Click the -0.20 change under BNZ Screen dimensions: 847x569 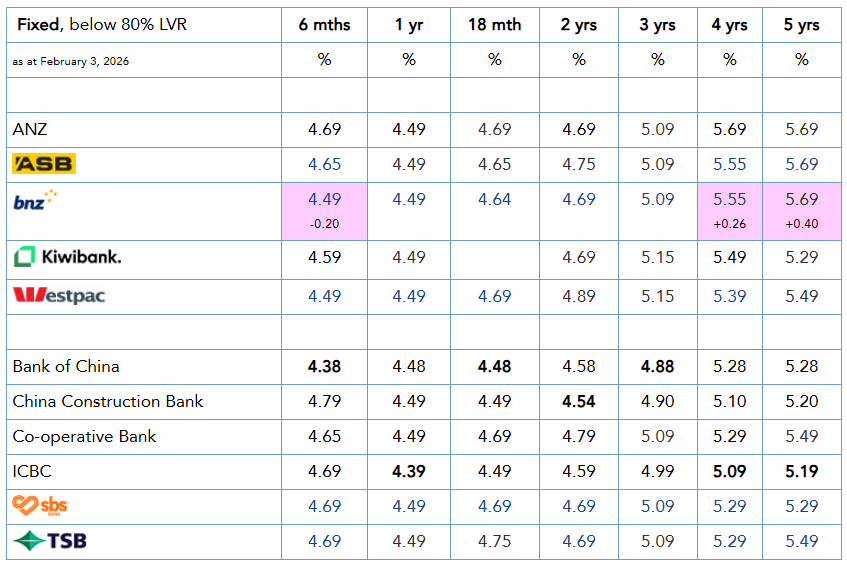pyautogui.click(x=324, y=224)
